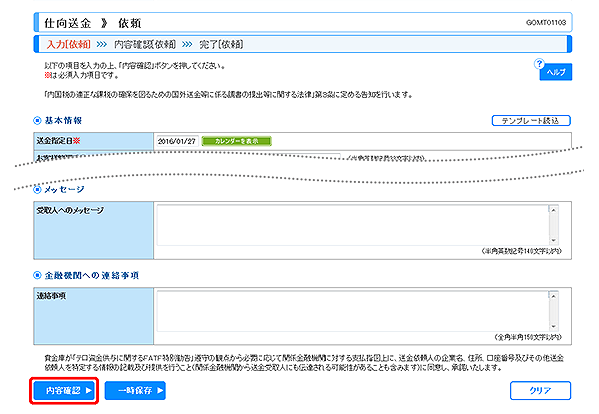Click into 受取人へのメッセージ text area
599x414 pixels.
(353, 225)
